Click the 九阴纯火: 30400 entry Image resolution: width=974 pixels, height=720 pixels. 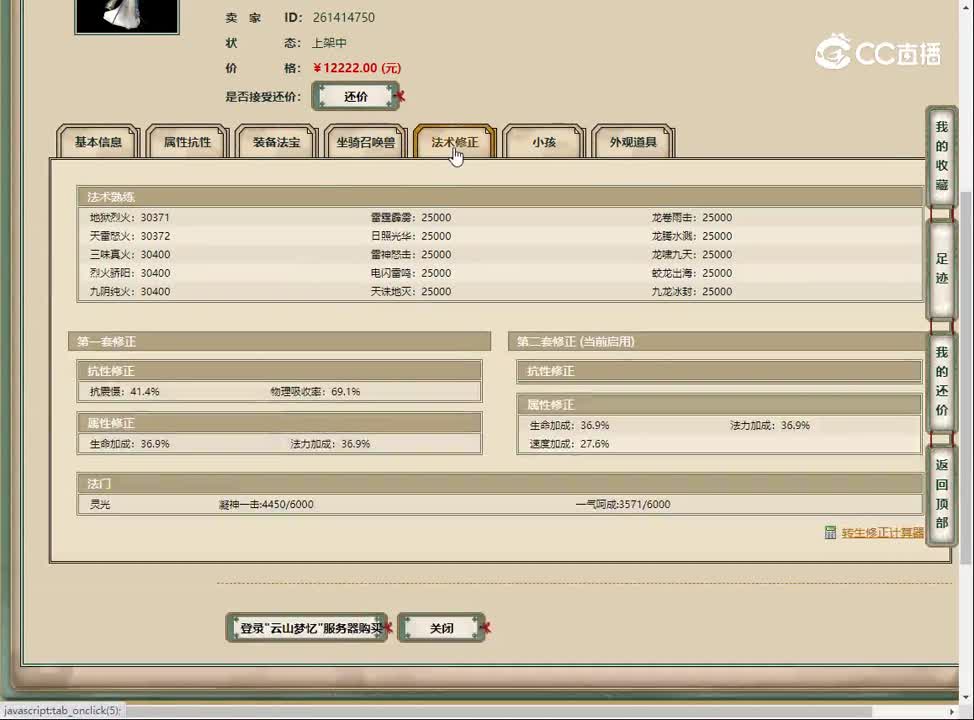tap(130, 291)
